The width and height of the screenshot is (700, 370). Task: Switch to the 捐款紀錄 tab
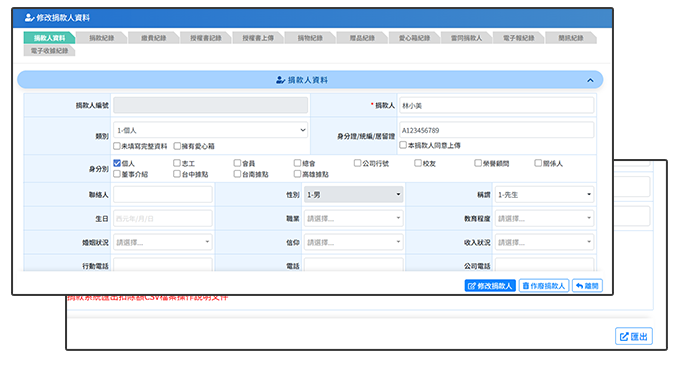(101, 38)
